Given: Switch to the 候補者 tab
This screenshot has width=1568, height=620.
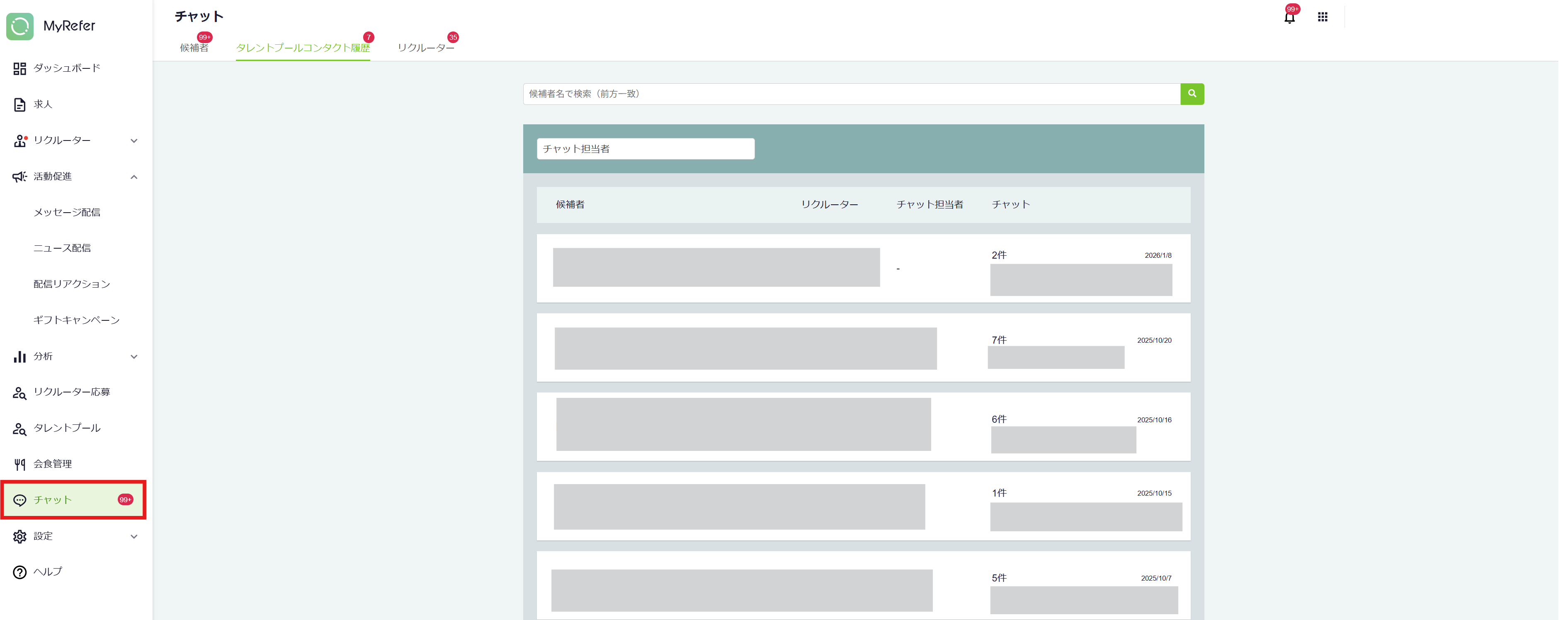Looking at the screenshot, I should (x=194, y=48).
